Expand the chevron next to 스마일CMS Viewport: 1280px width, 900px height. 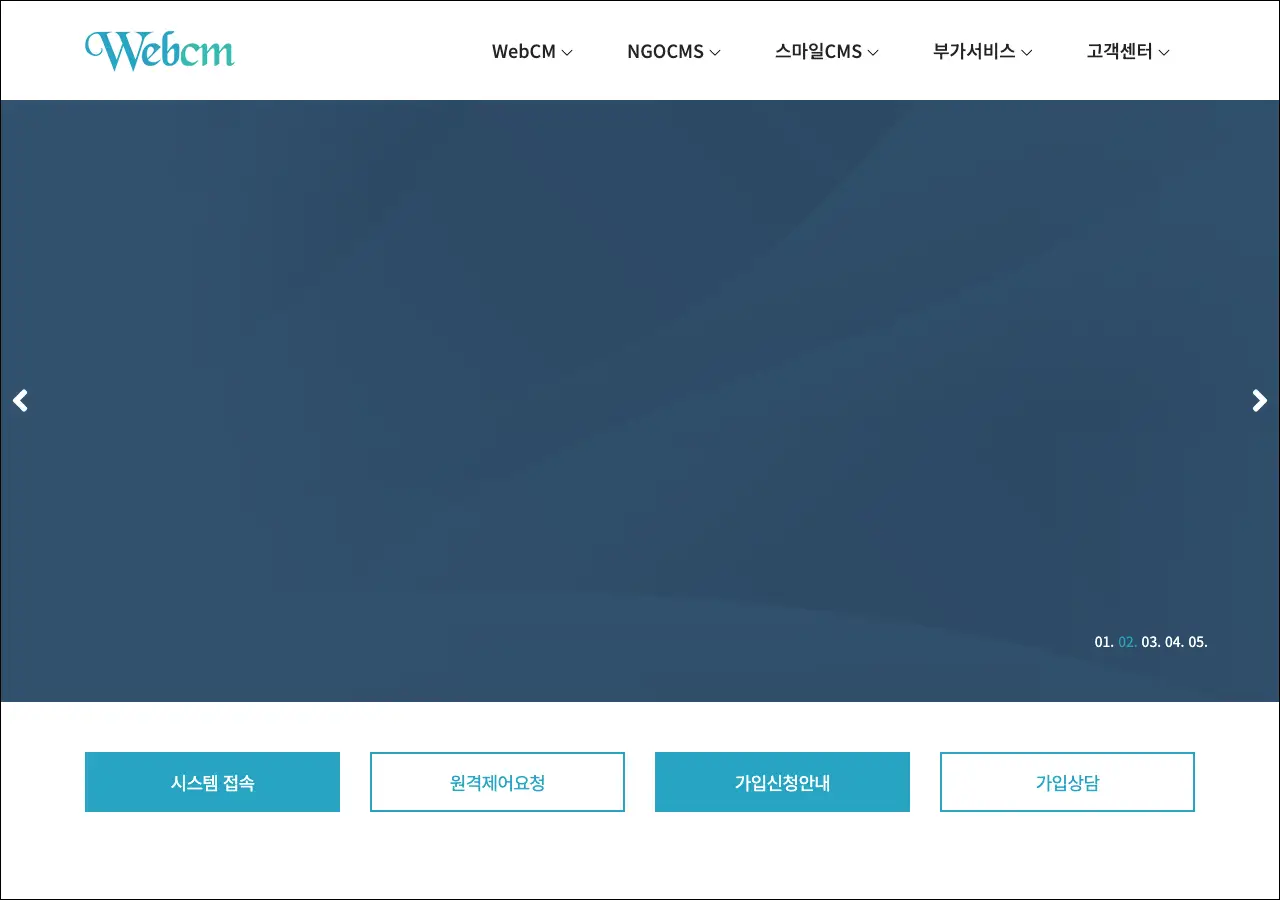[x=873, y=53]
